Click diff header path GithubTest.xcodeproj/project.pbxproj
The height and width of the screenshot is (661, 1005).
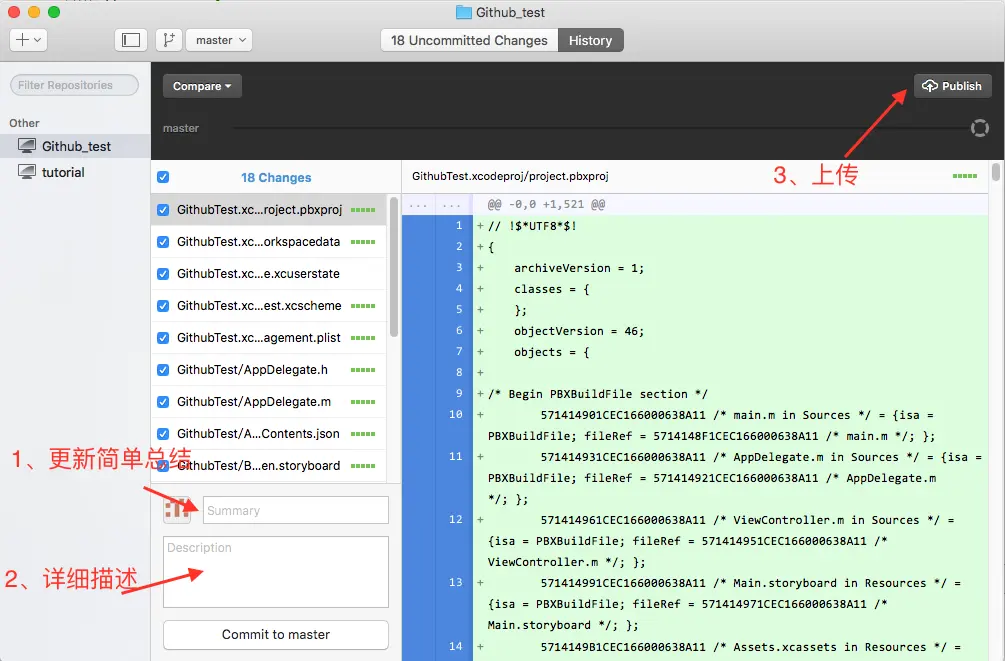[x=510, y=176]
